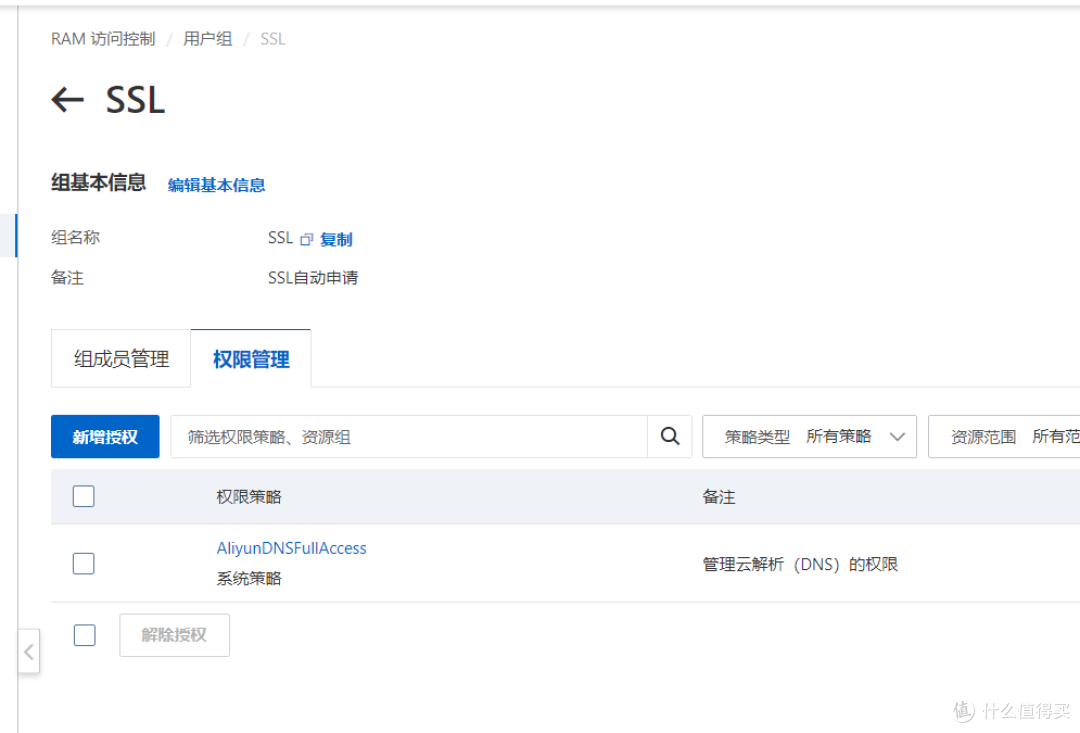Go back using the arrow beside SSL title

[68, 100]
